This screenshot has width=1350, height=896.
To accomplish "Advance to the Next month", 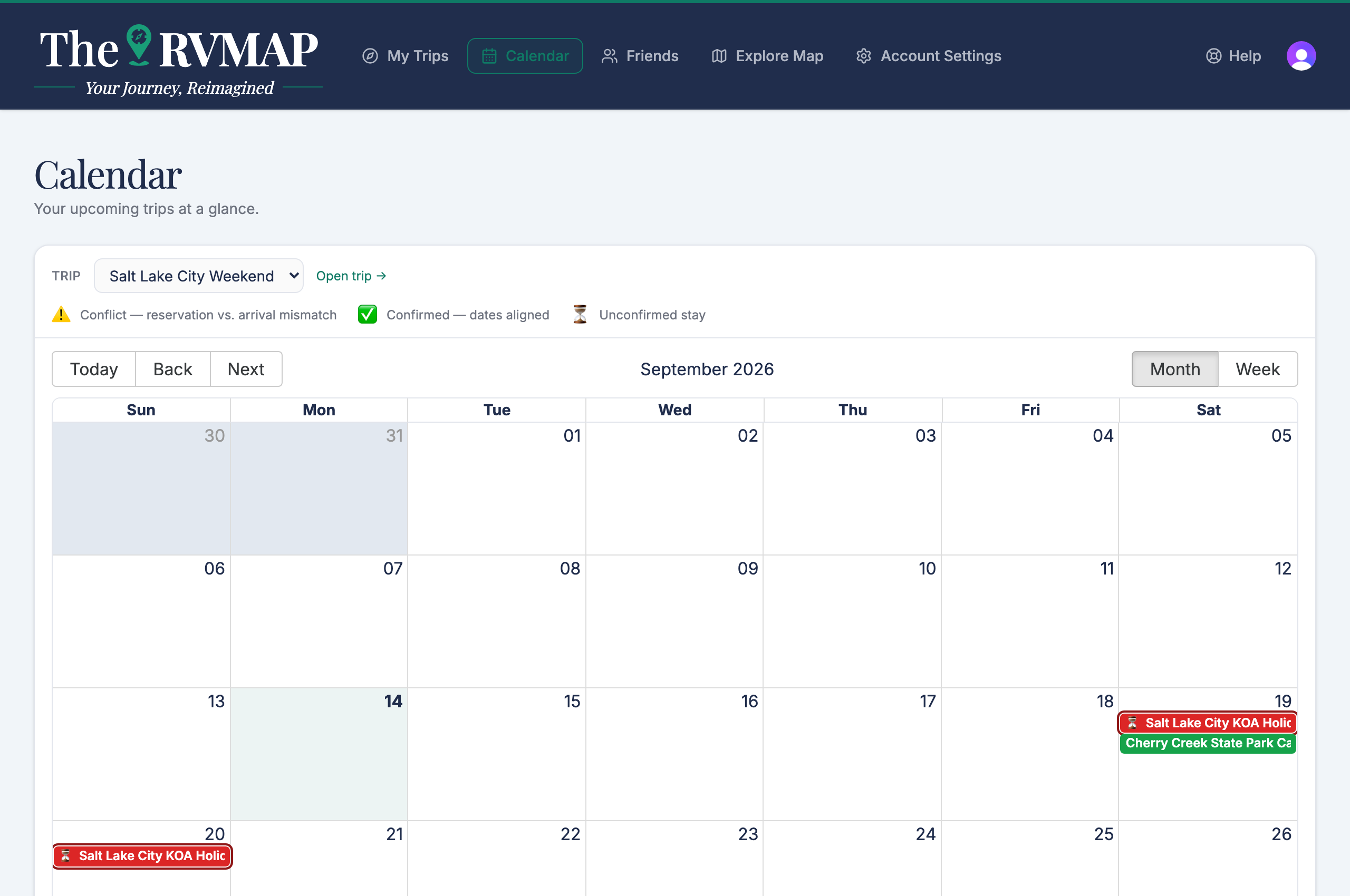I will tap(246, 369).
